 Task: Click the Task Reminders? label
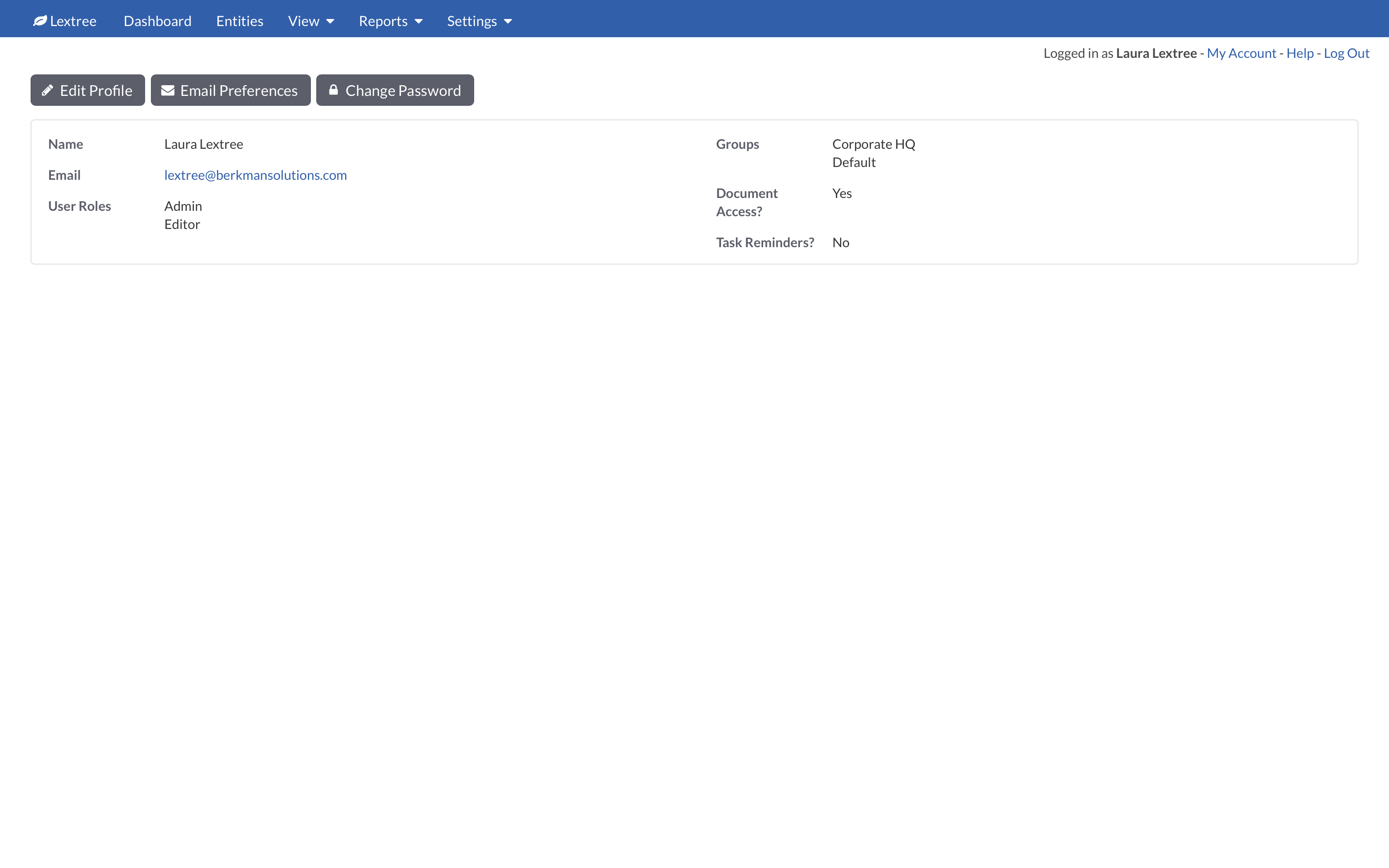(x=765, y=243)
